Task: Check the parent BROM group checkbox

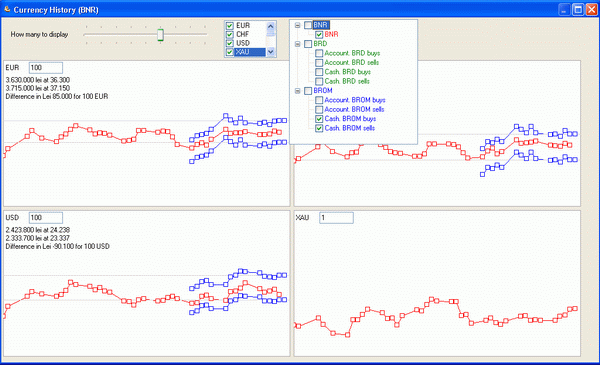Action: pos(308,91)
